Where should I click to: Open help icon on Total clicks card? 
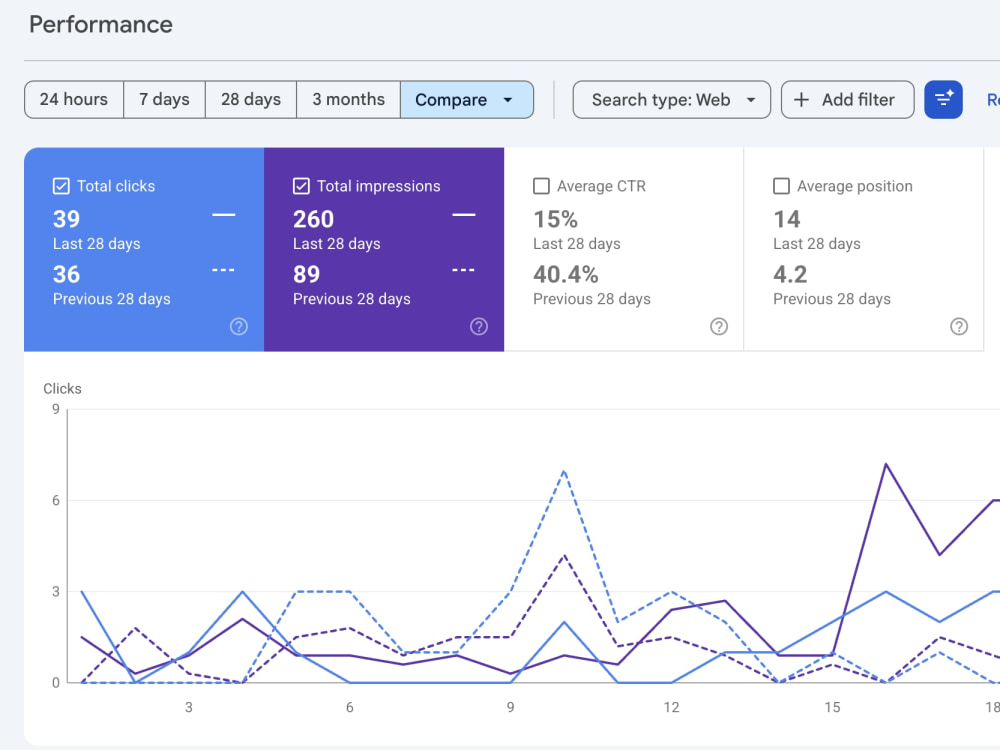[x=239, y=327]
